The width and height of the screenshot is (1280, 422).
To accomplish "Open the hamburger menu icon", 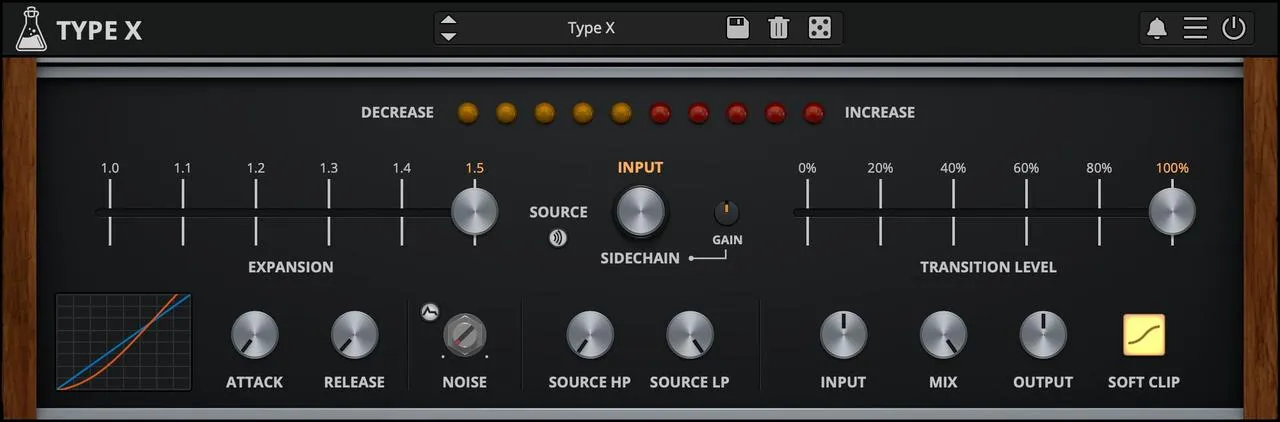I will [x=1195, y=28].
